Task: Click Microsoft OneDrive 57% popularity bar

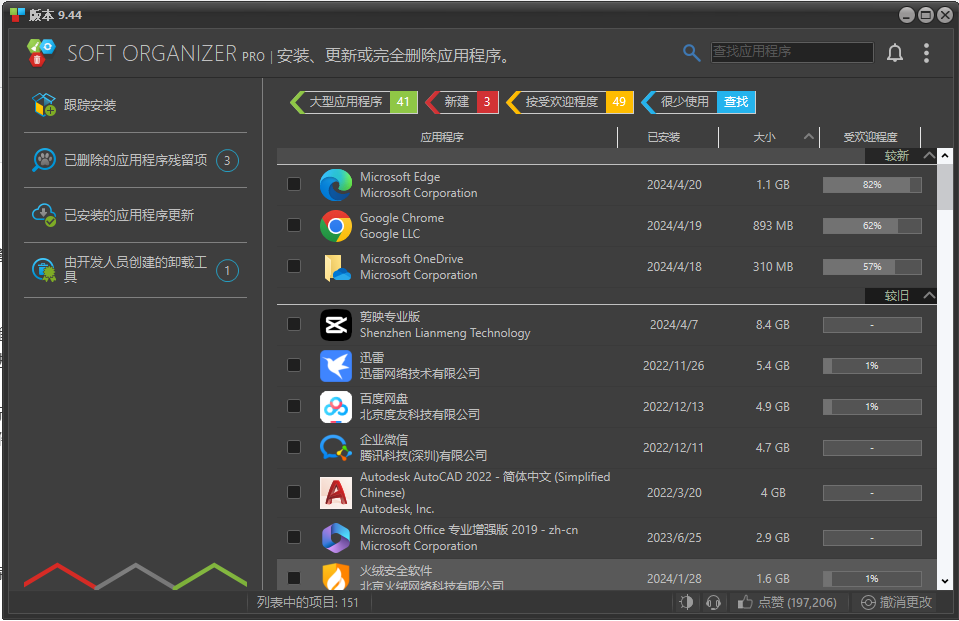Action: click(x=872, y=267)
